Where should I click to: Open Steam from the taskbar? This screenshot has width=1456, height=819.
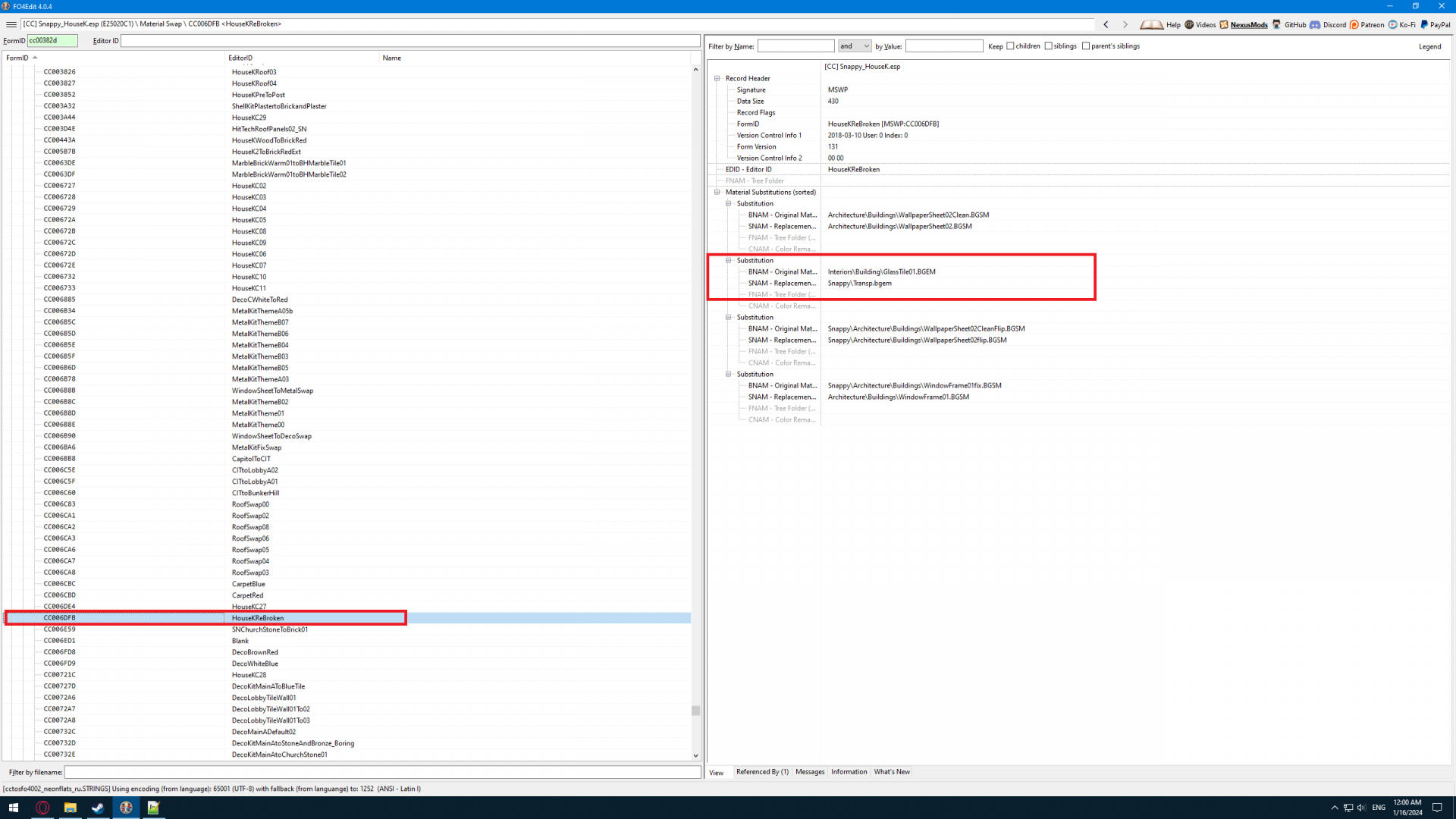[98, 808]
